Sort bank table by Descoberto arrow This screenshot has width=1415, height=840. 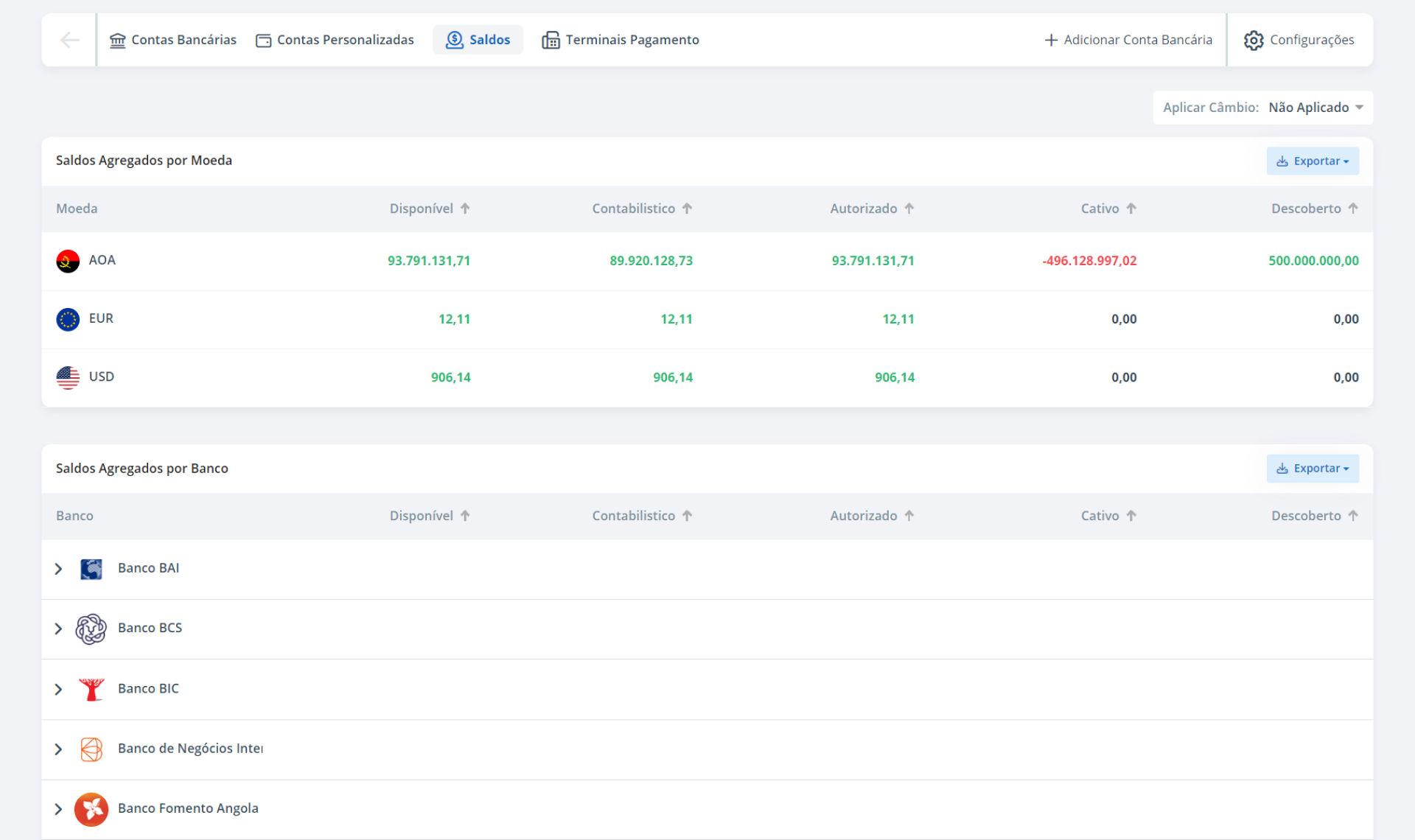point(1353,516)
